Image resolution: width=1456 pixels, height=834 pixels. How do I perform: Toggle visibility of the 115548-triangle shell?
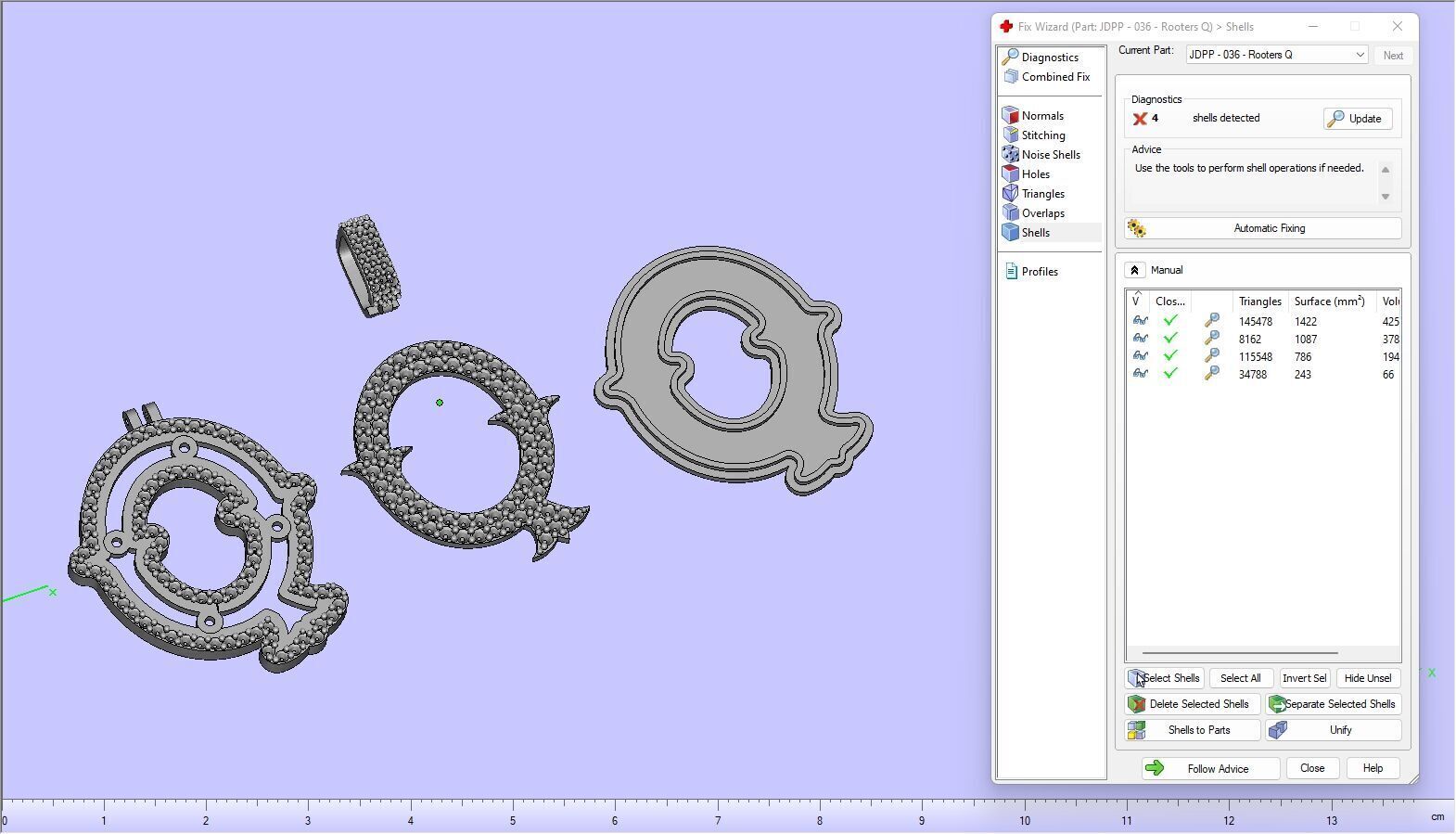pos(1140,356)
